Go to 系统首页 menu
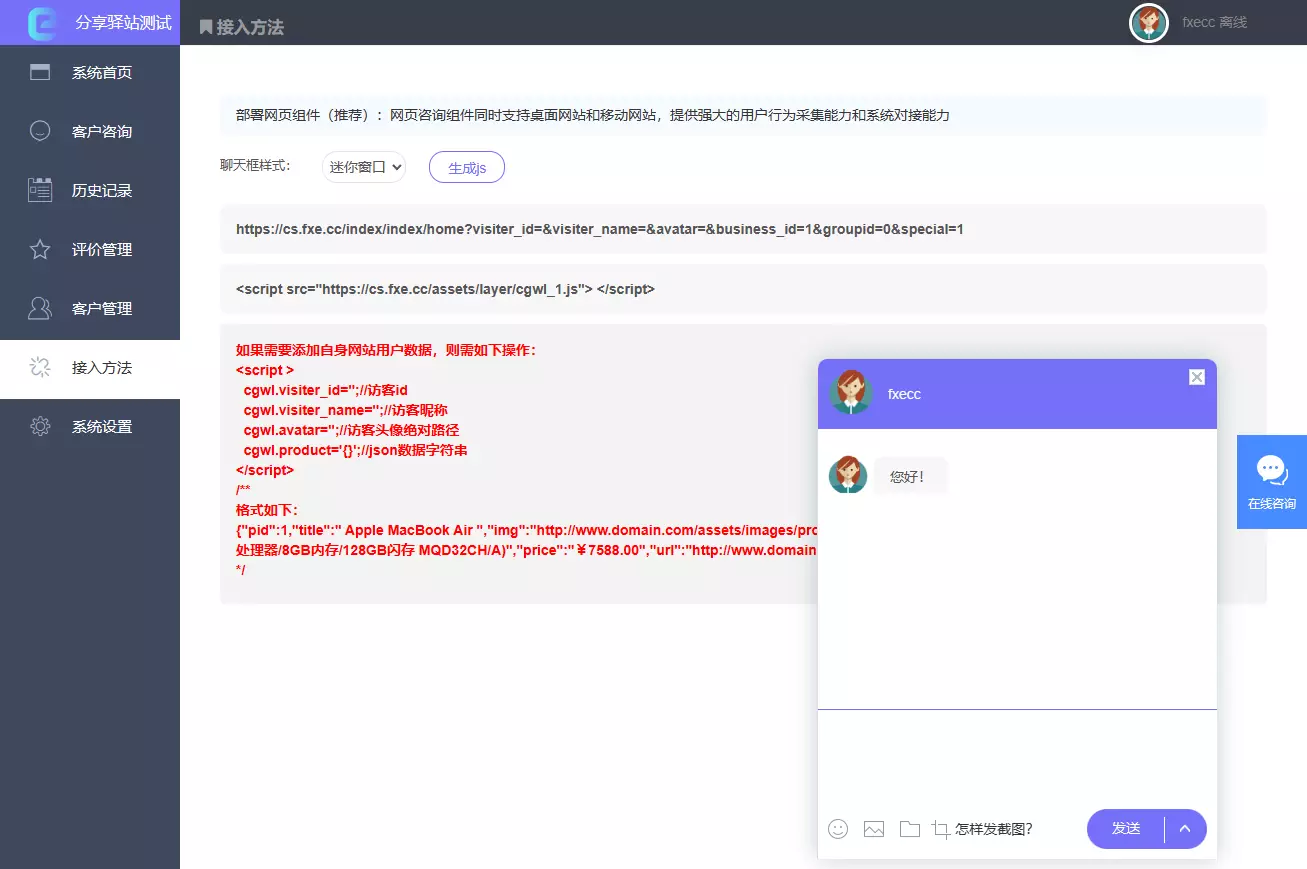This screenshot has width=1307, height=869. [x=90, y=72]
